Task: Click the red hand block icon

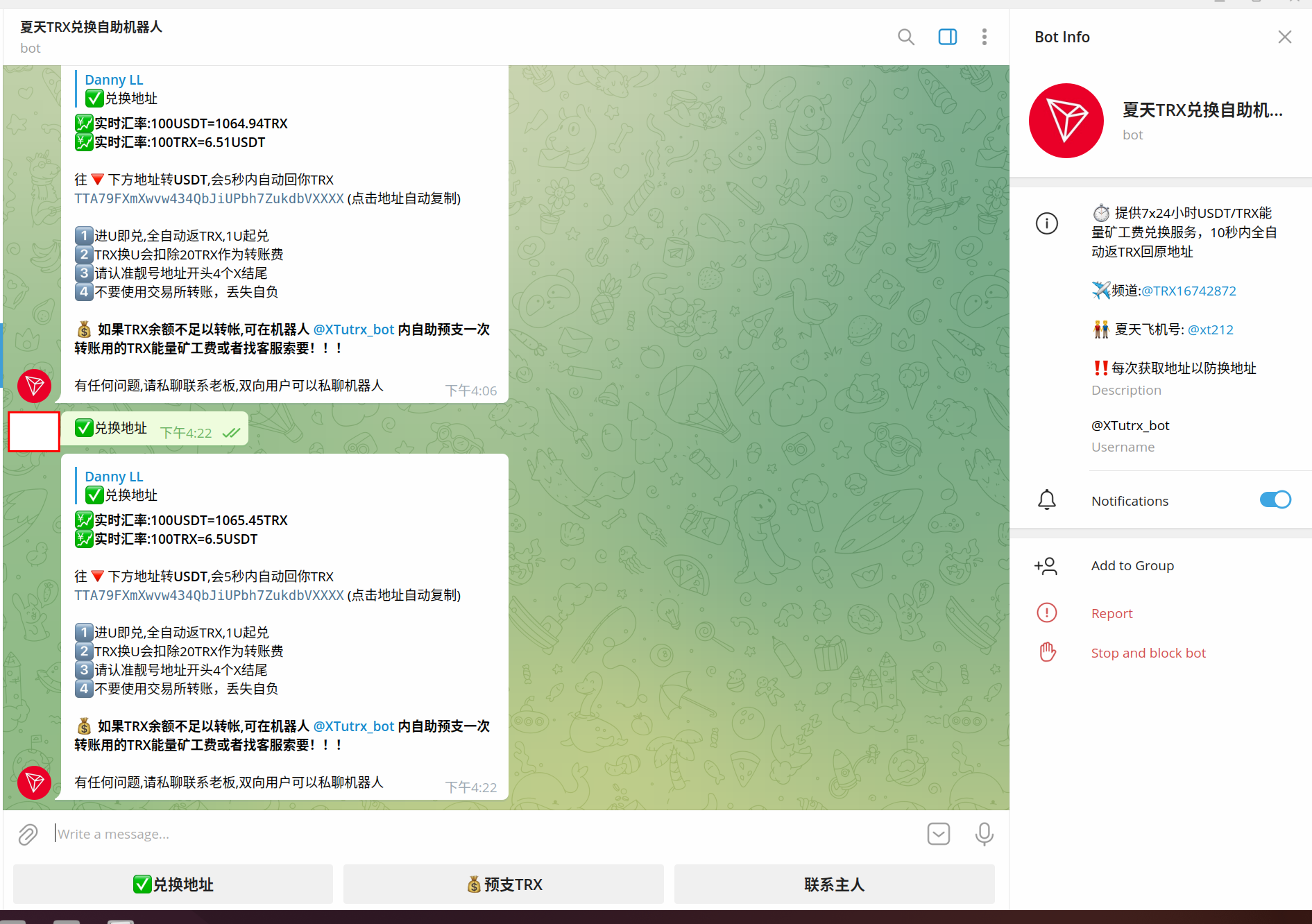Action: [x=1047, y=652]
